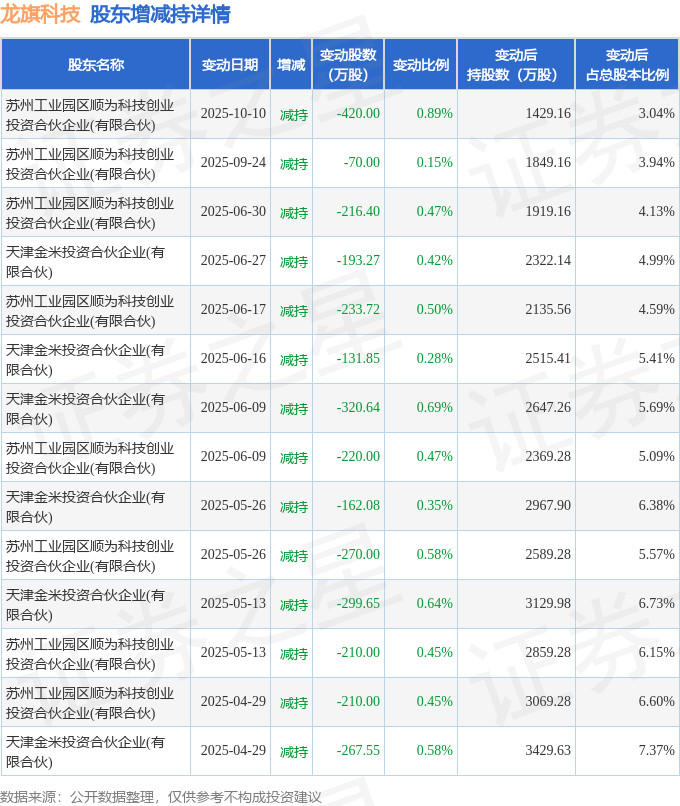This screenshot has width=680, height=806.
Task: Click the 变动日期 column header
Action: (230, 65)
